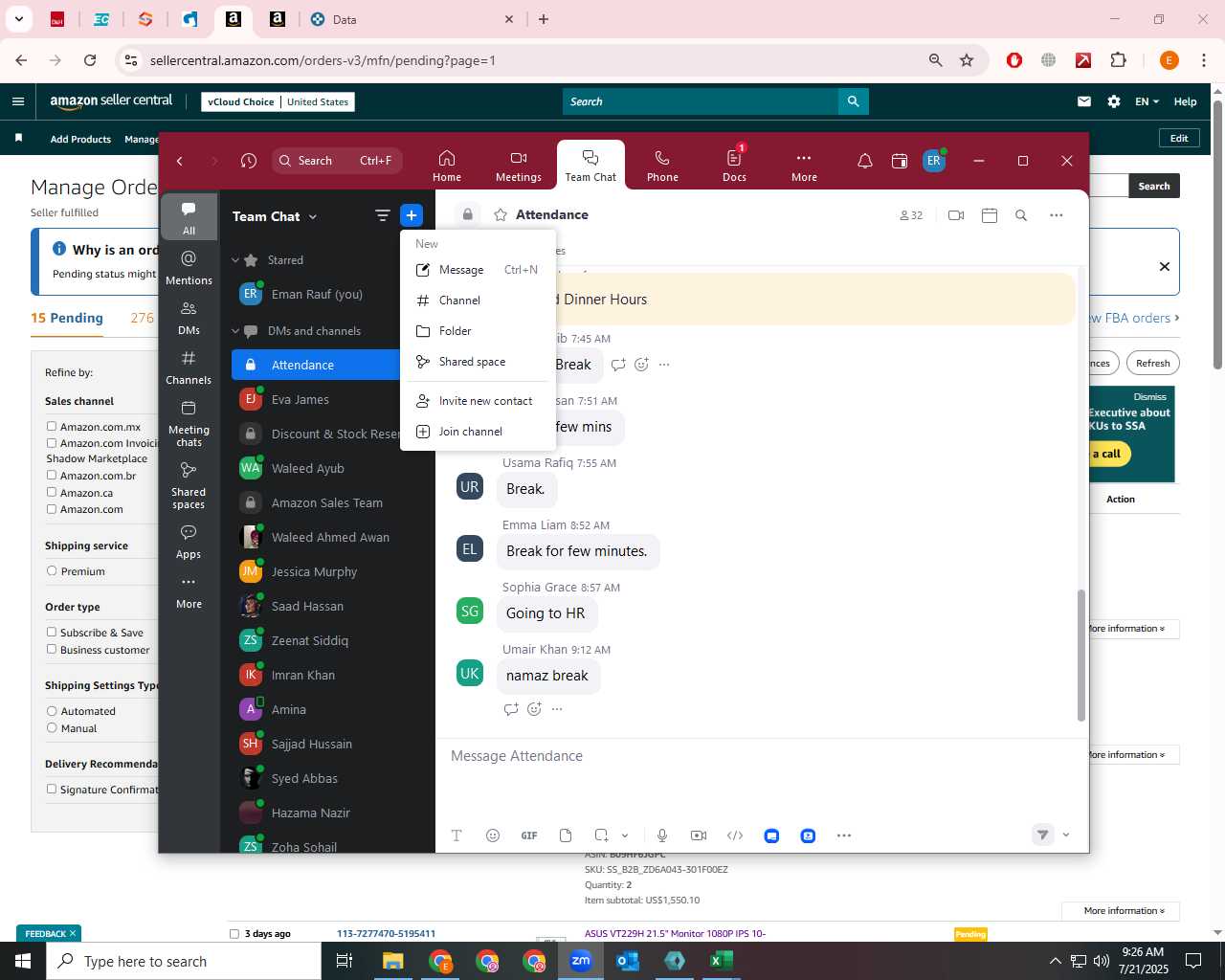The height and width of the screenshot is (980, 1225).
Task: Select the Automated shipping setting
Action: click(52, 711)
